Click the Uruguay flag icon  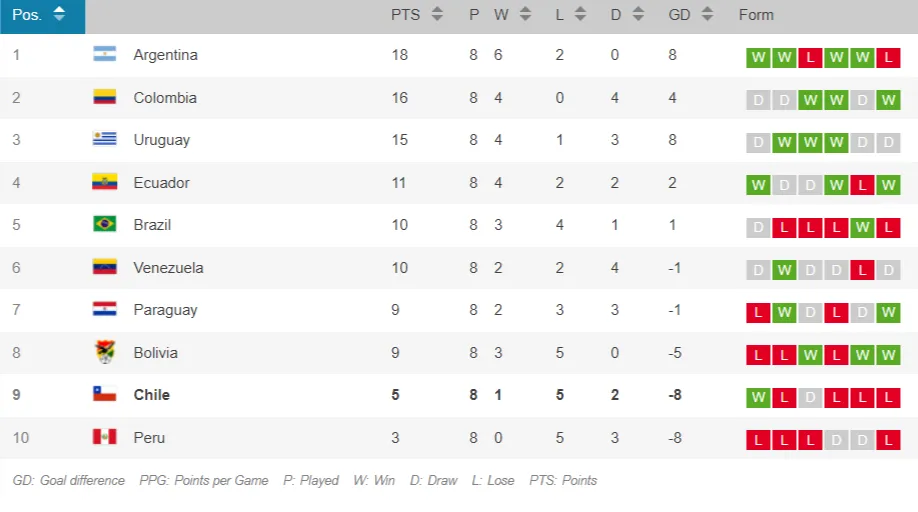[105, 140]
